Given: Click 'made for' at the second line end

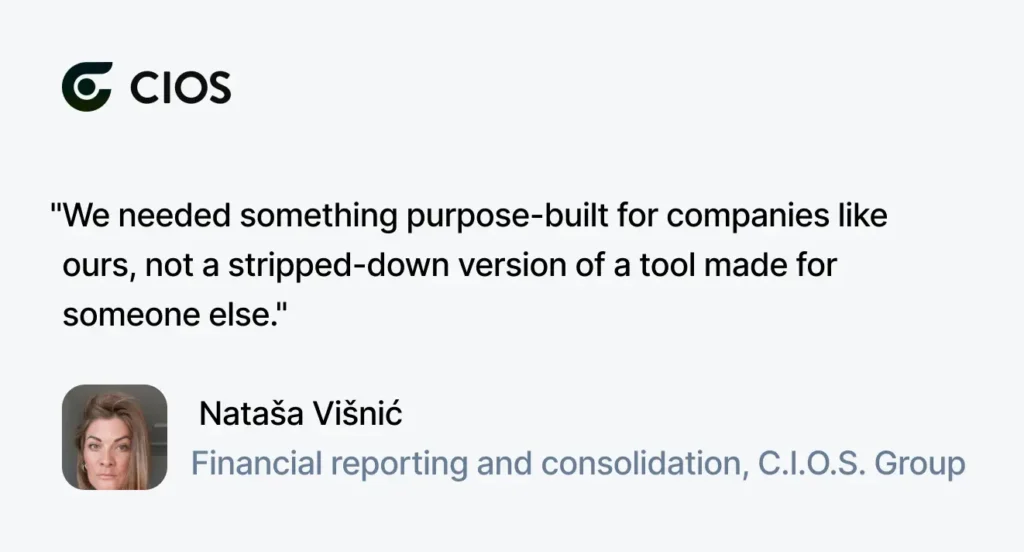Looking at the screenshot, I should pyautogui.click(x=771, y=266).
